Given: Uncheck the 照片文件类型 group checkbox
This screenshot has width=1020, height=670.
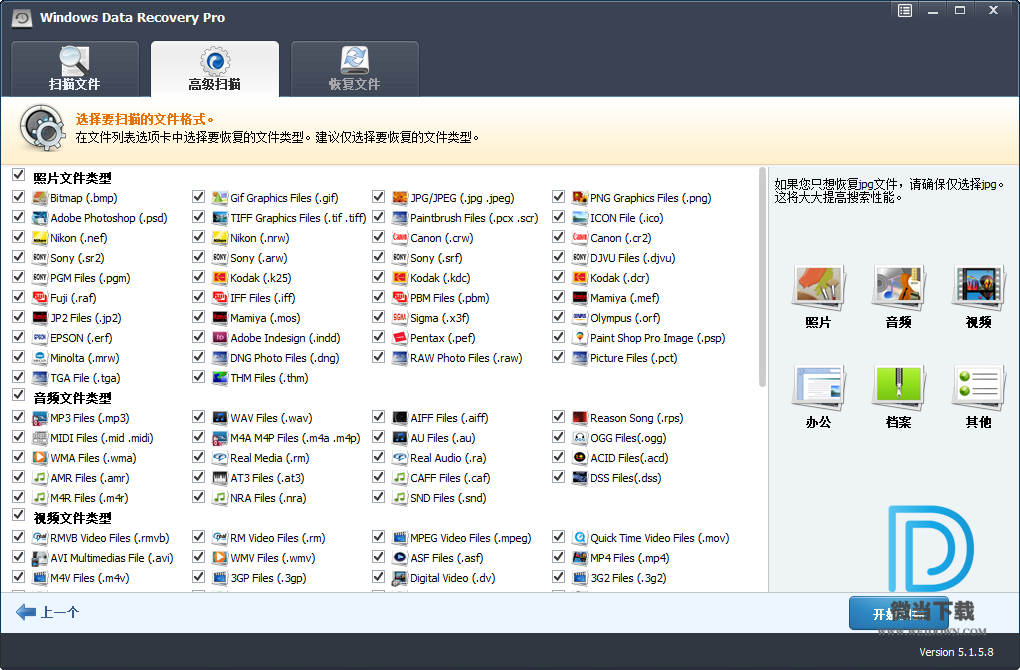Looking at the screenshot, I should pos(18,175).
